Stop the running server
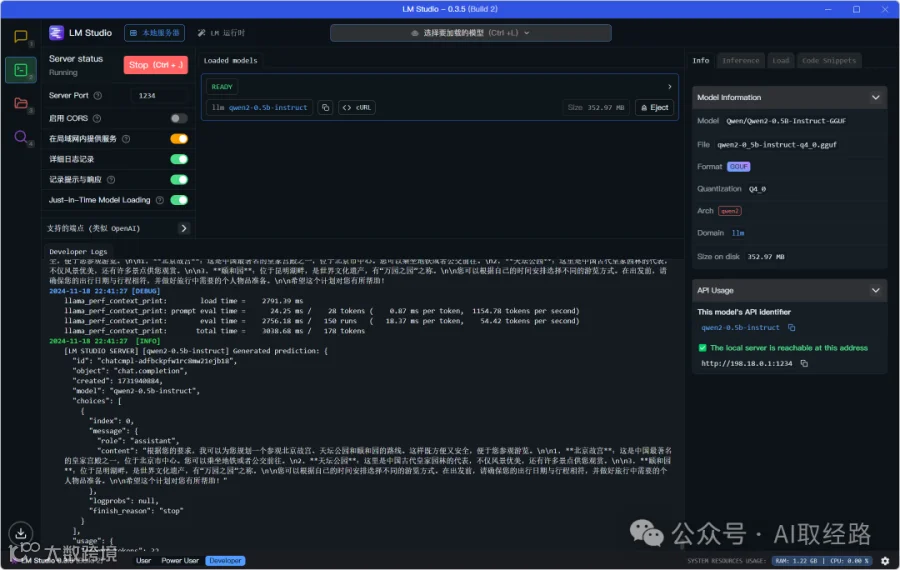Screen dimensions: 900x570 [156, 65]
